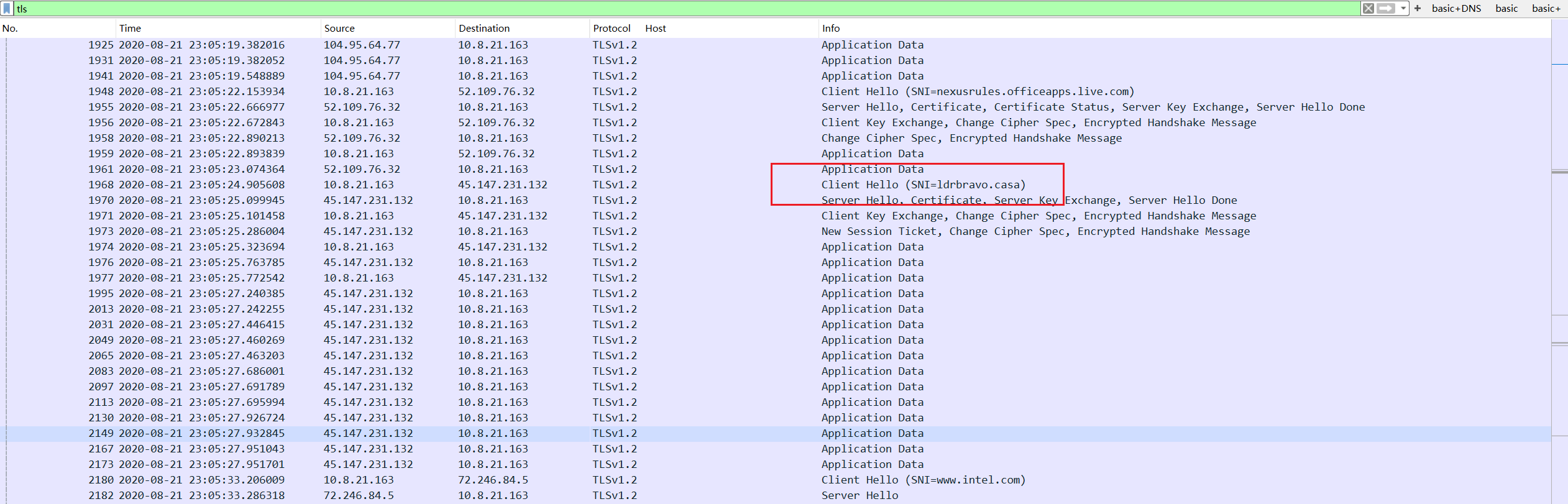
Task: Select packet 1973 New Session Ticket row
Action: (1035, 231)
